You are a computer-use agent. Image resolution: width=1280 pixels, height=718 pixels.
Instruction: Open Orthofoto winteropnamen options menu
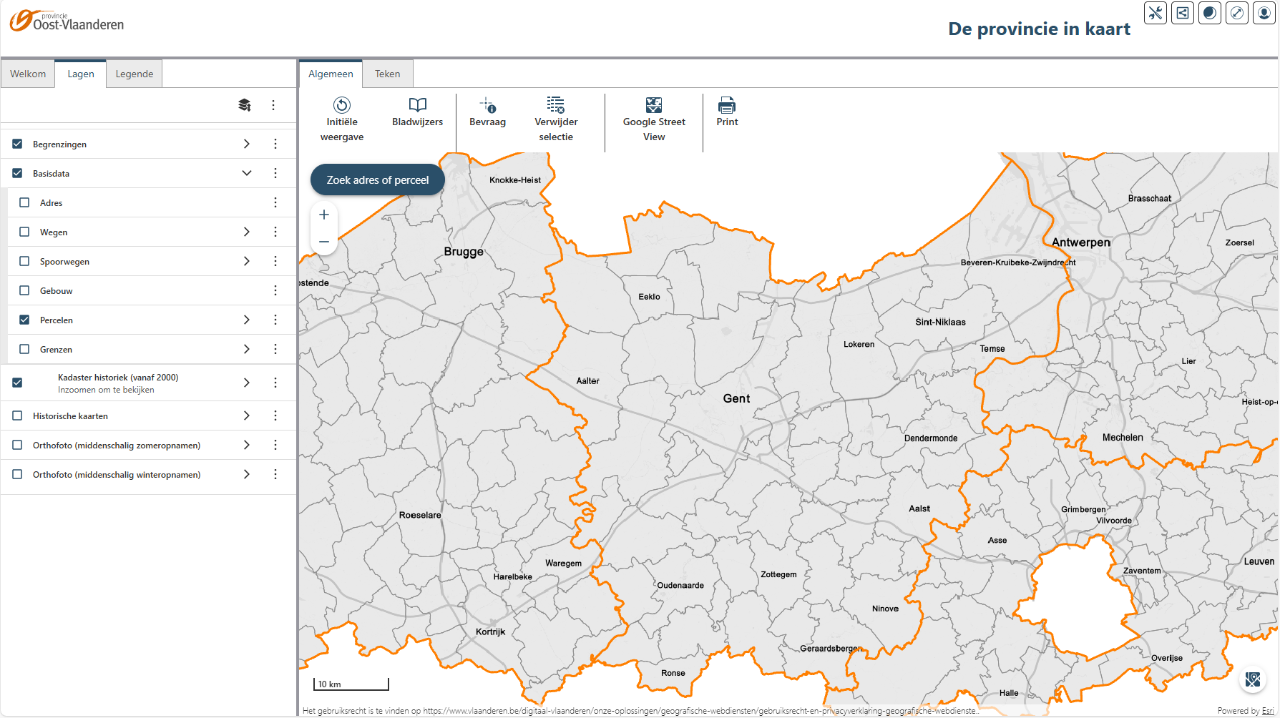tap(275, 474)
